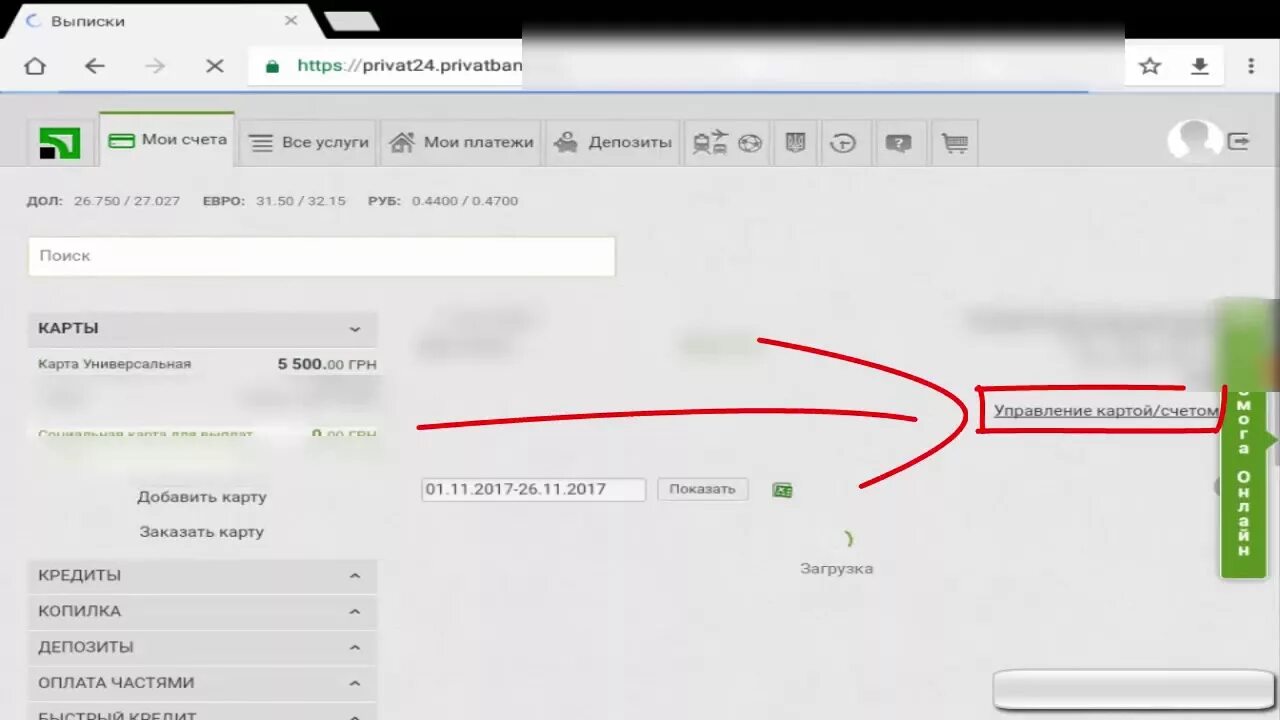This screenshot has width=1280, height=720.
Task: Go back with browser back arrow
Action: [94, 66]
